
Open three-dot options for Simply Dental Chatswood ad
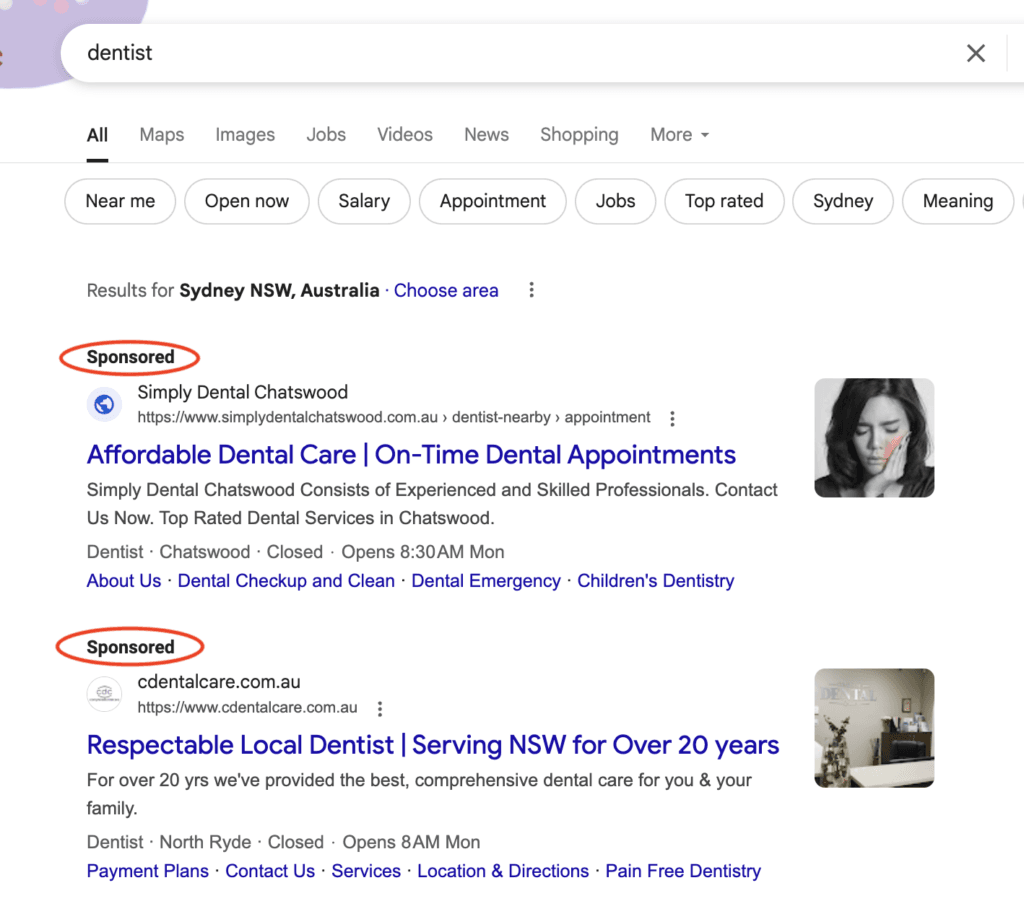click(x=672, y=418)
